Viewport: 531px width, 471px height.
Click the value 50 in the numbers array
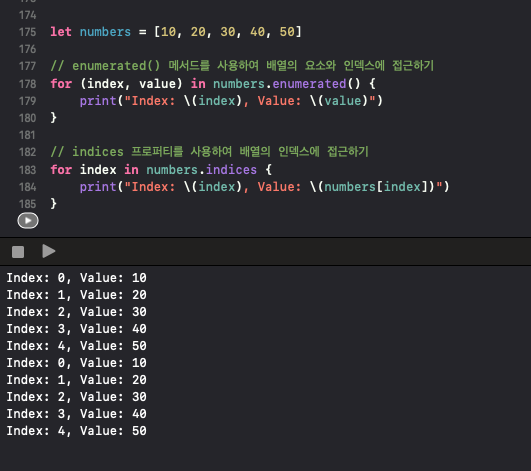[x=287, y=32]
